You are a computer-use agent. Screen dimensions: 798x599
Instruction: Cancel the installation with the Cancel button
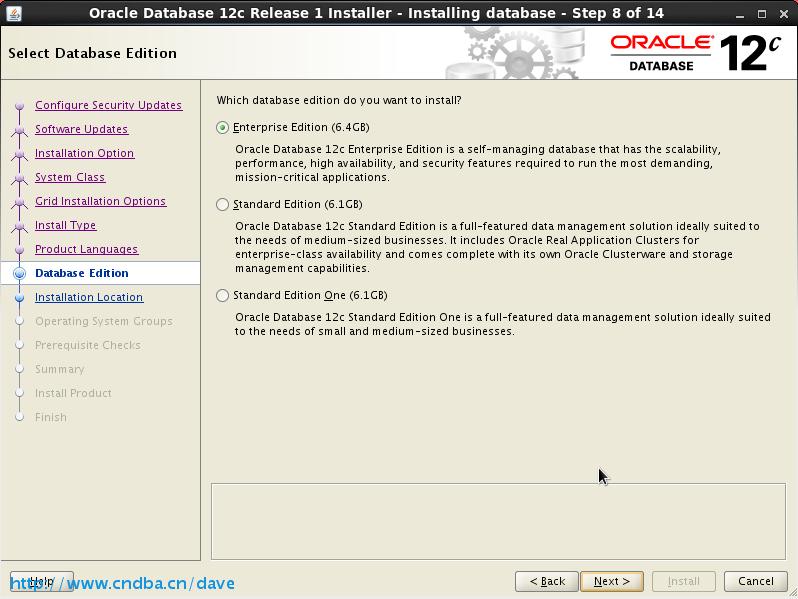(756, 581)
